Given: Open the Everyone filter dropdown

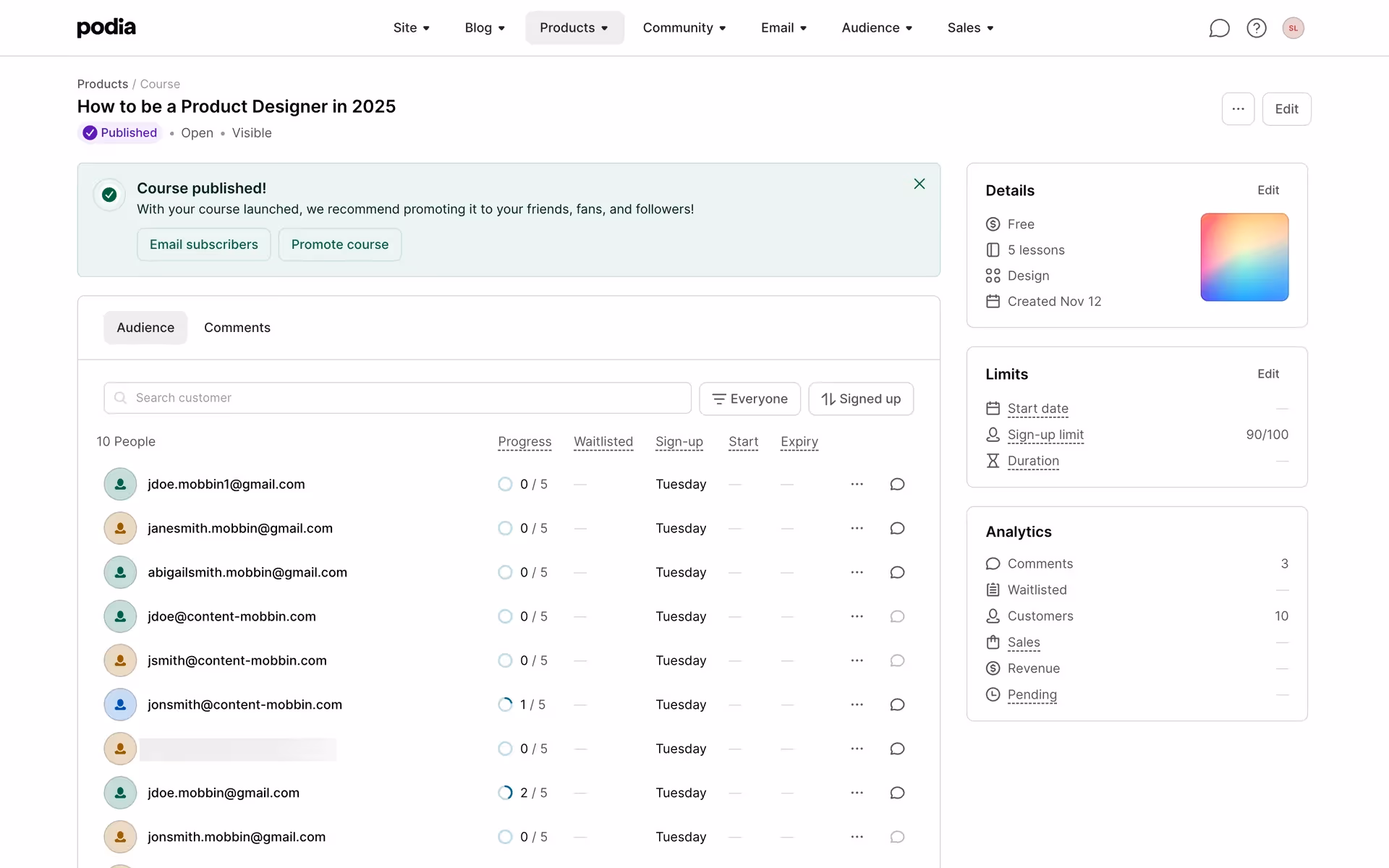Looking at the screenshot, I should [x=749, y=399].
